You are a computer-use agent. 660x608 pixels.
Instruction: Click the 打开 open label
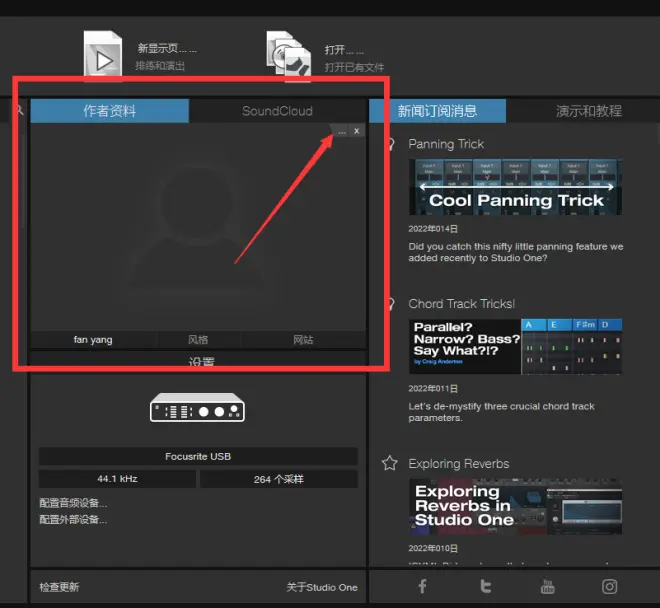coord(344,50)
